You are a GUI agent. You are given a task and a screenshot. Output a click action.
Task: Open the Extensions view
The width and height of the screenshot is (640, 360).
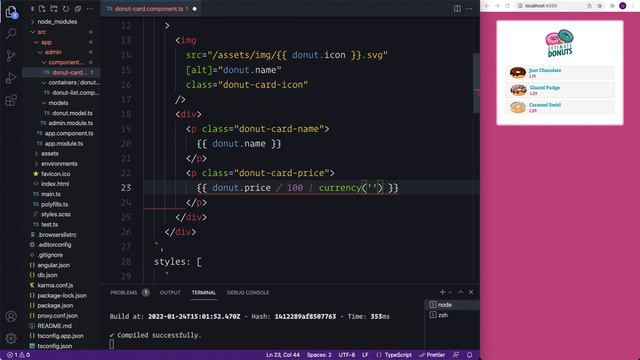[x=11, y=100]
